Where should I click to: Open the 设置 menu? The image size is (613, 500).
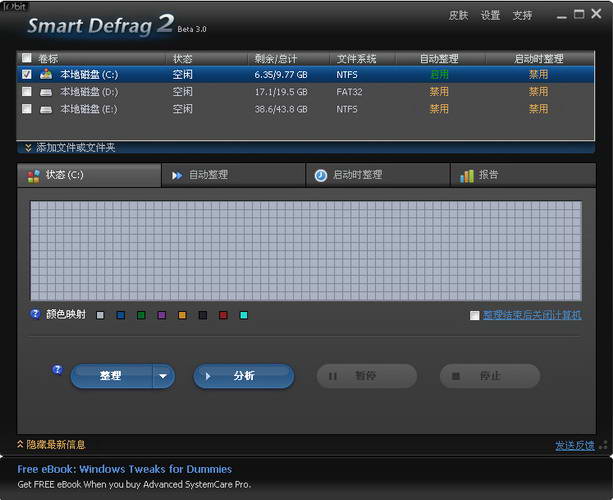click(490, 16)
